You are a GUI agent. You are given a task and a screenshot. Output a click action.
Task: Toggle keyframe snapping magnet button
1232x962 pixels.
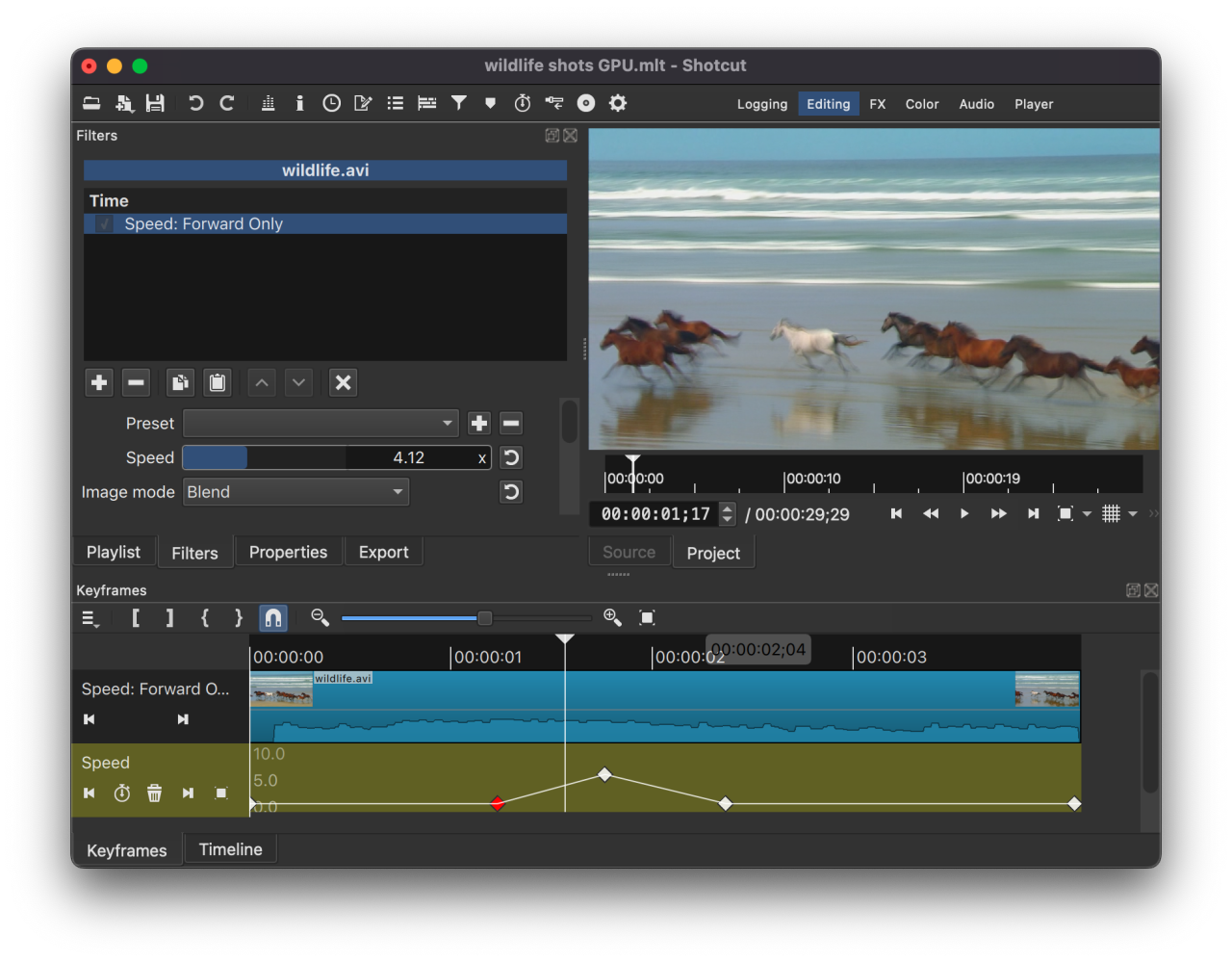(273, 617)
